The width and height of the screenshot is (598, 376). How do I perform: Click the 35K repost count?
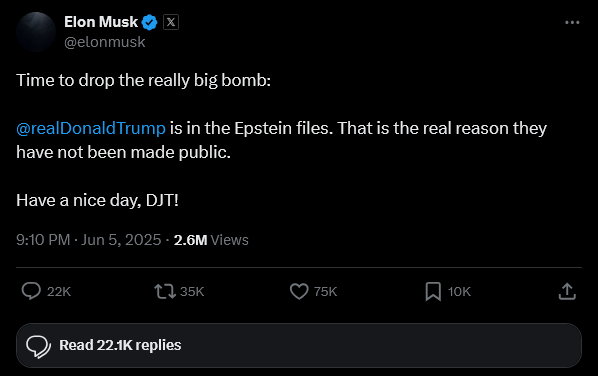[192, 292]
